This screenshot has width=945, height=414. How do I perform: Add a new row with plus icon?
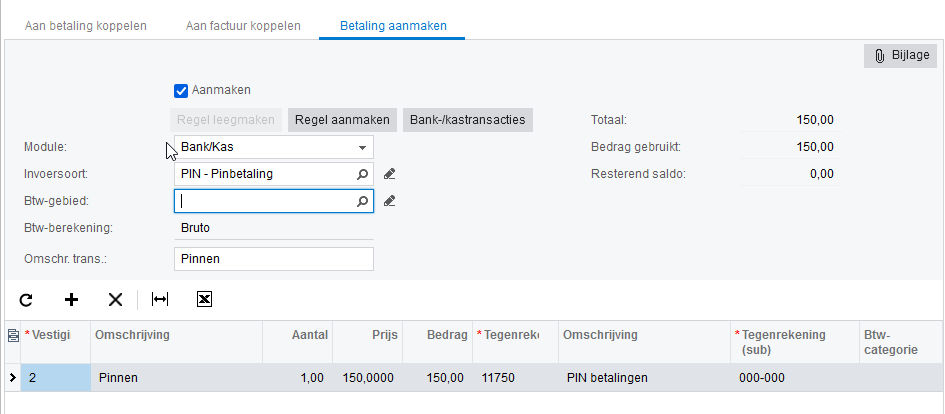(71, 299)
